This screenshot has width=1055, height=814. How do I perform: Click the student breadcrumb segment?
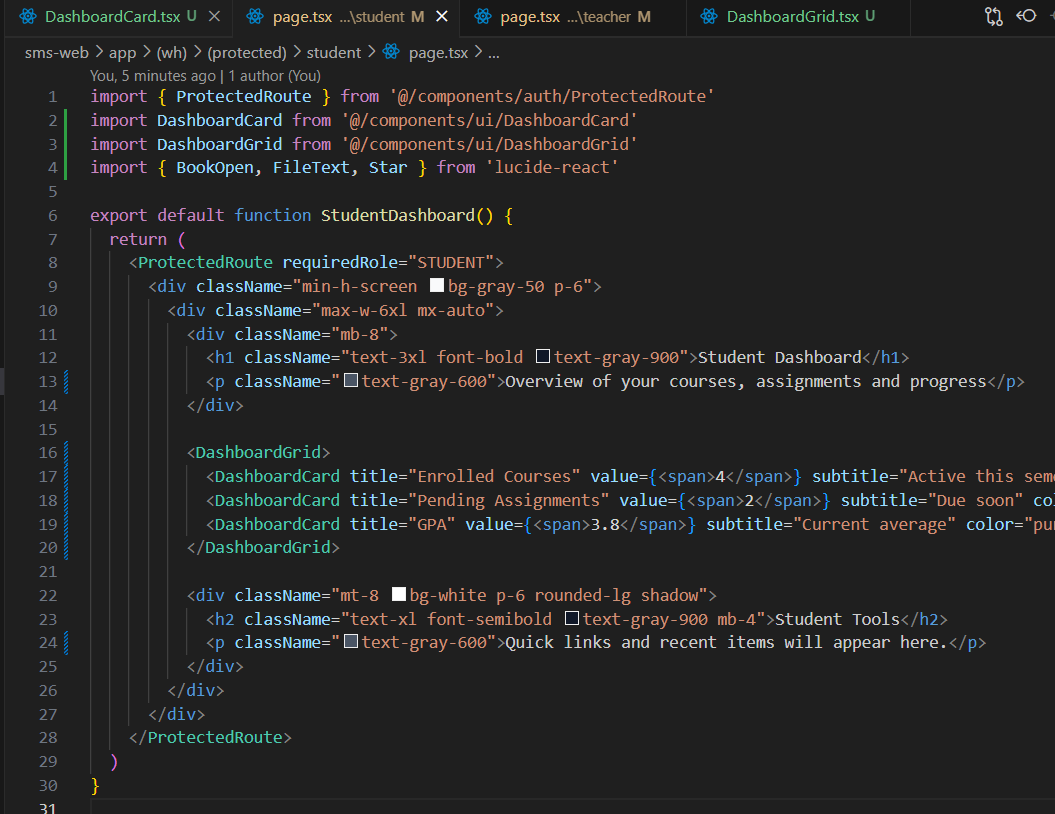334,52
